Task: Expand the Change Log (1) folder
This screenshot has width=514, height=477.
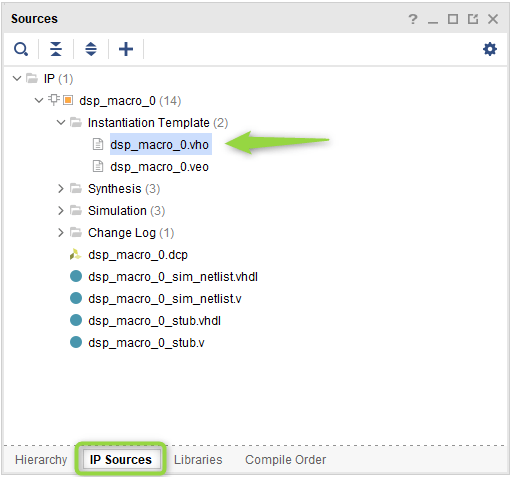Action: tap(61, 233)
